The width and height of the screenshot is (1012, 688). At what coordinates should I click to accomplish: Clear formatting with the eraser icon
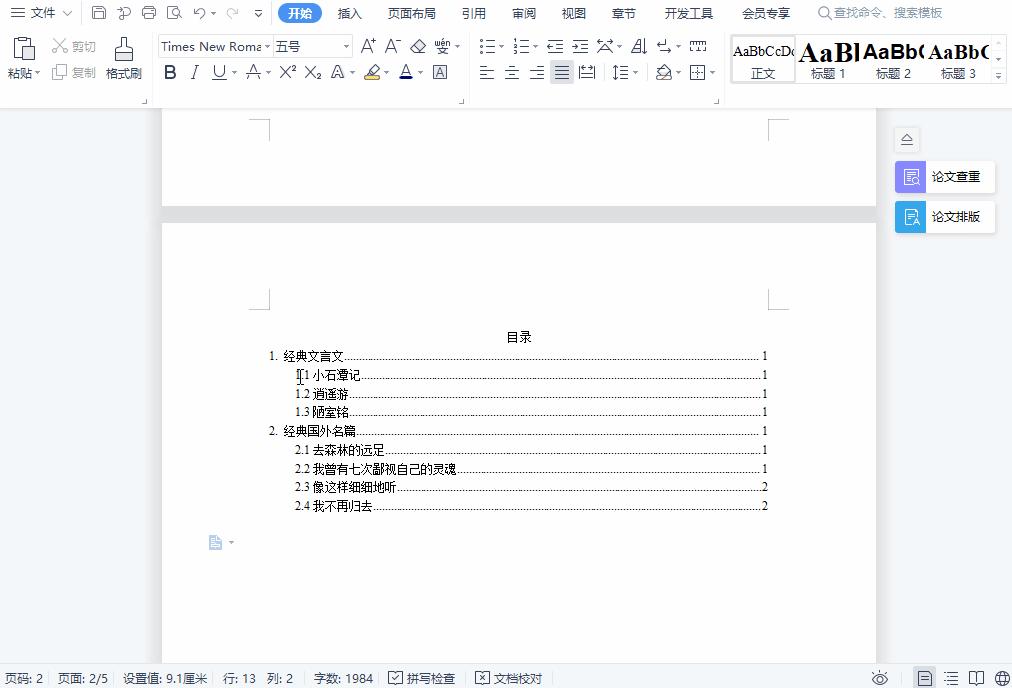click(x=418, y=46)
